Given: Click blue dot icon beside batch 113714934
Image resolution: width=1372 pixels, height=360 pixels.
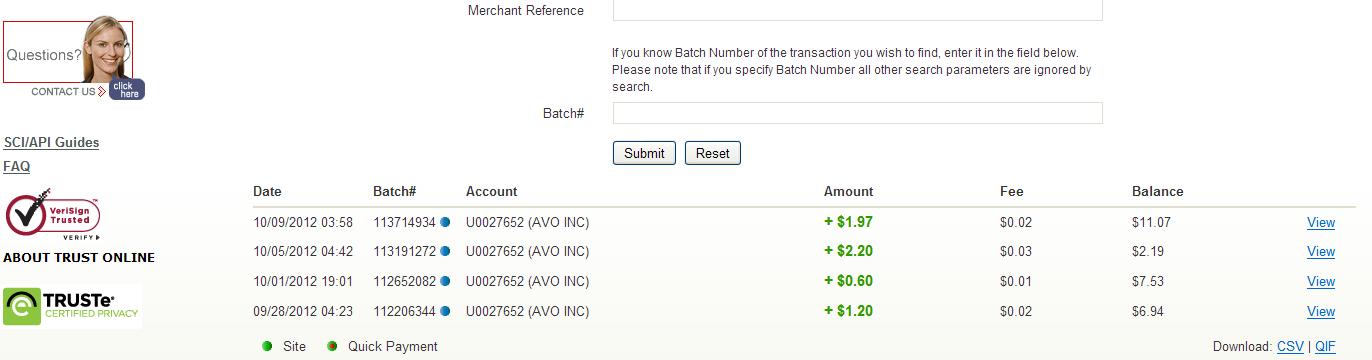Looking at the screenshot, I should pyautogui.click(x=445, y=222).
